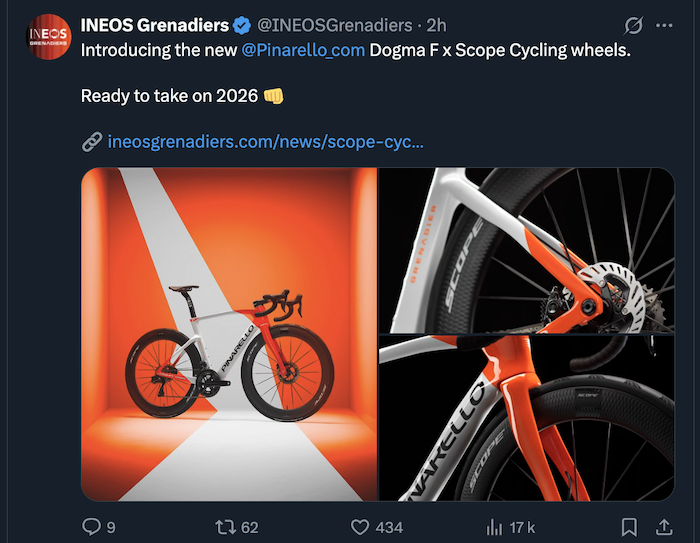Follow the ineosgrenadiers.com news link
This screenshot has height=543, width=700.
(265, 142)
